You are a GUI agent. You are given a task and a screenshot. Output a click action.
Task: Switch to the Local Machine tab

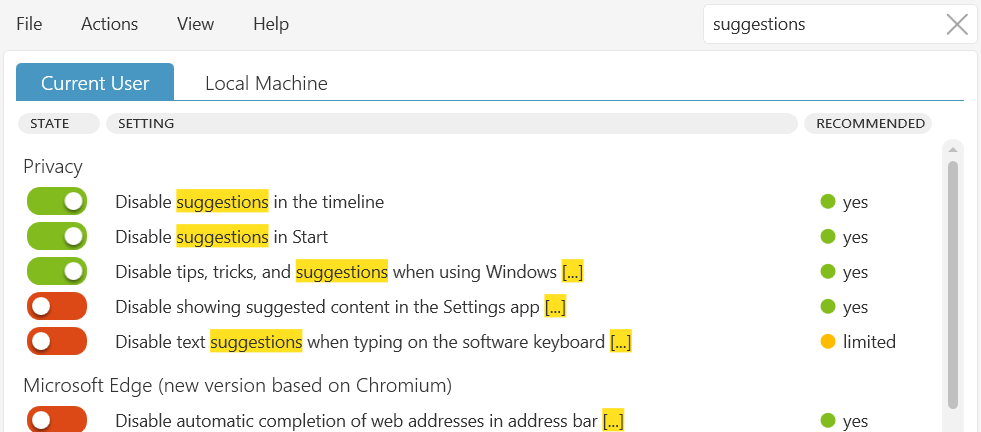[267, 83]
